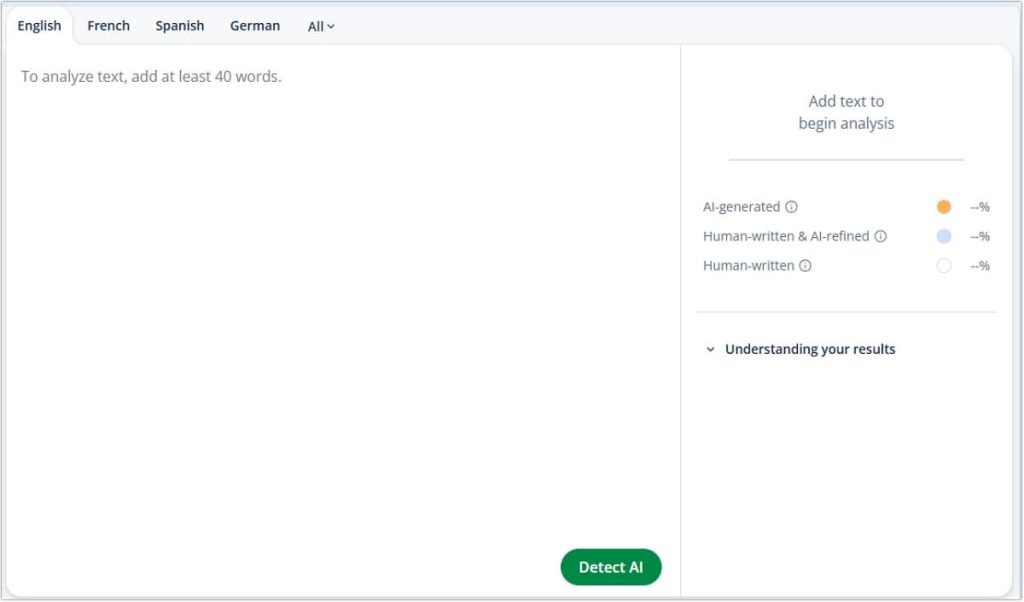Switch to the French tab
Image resolution: width=1024 pixels, height=602 pixels.
[x=108, y=25]
